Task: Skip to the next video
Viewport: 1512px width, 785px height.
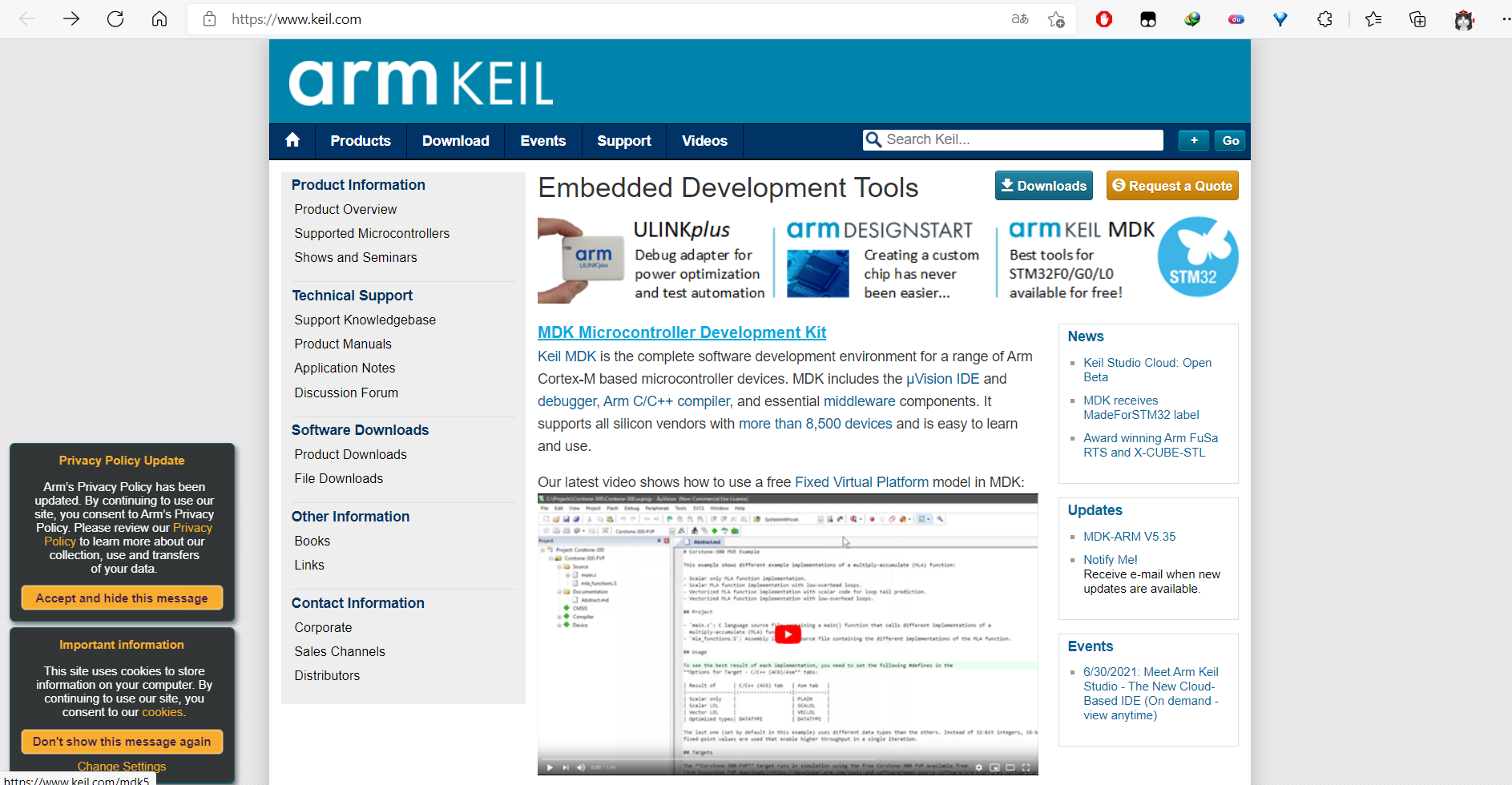Action: (x=566, y=767)
